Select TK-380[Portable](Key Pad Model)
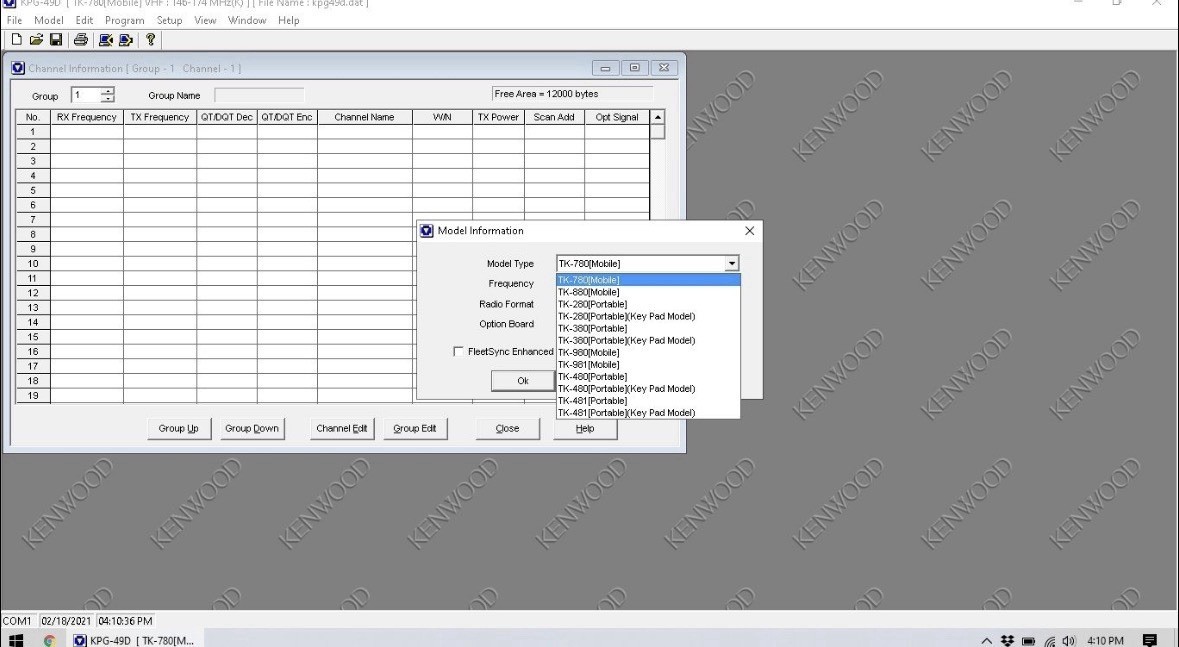The height and width of the screenshot is (647, 1179). (648, 340)
